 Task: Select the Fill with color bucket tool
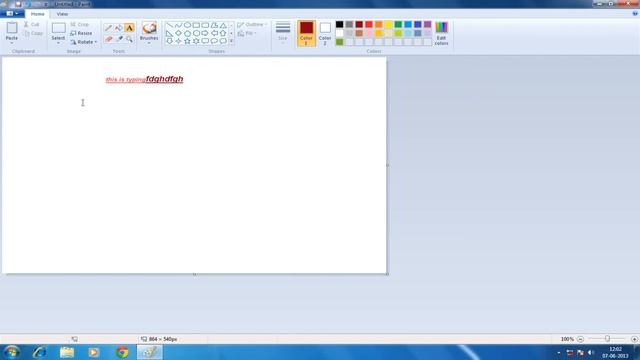(119, 28)
